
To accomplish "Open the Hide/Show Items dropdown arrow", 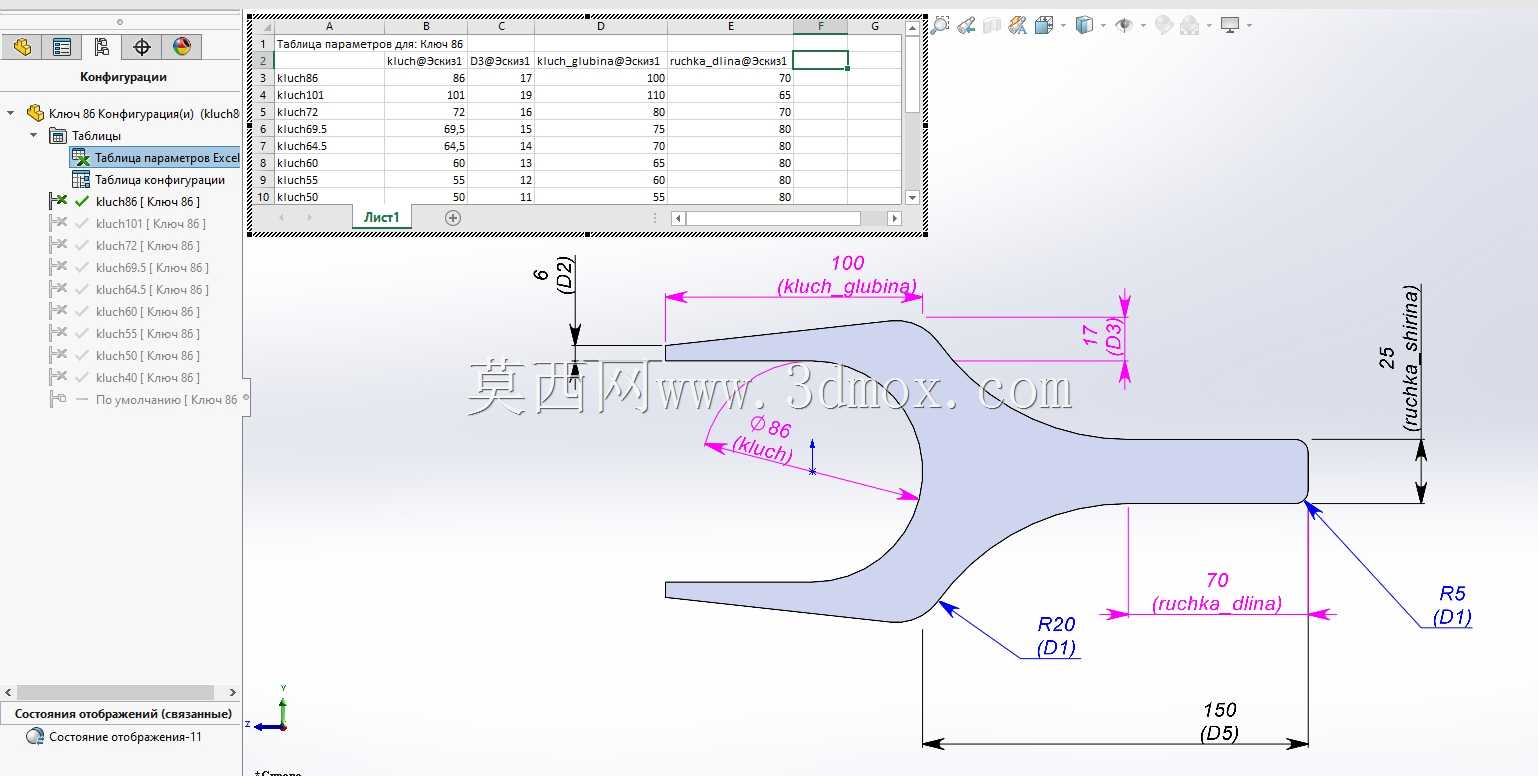I will [x=1142, y=26].
